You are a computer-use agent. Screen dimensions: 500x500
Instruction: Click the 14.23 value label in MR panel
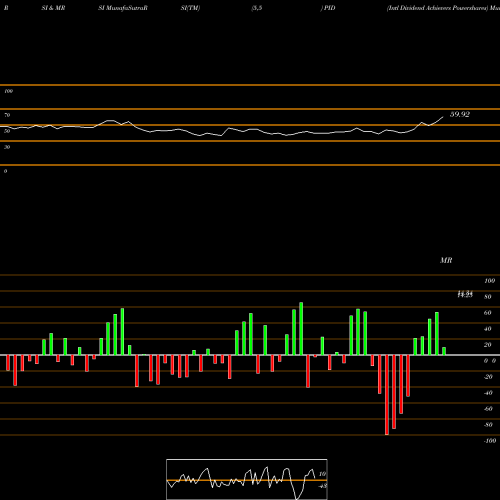(x=465, y=295)
